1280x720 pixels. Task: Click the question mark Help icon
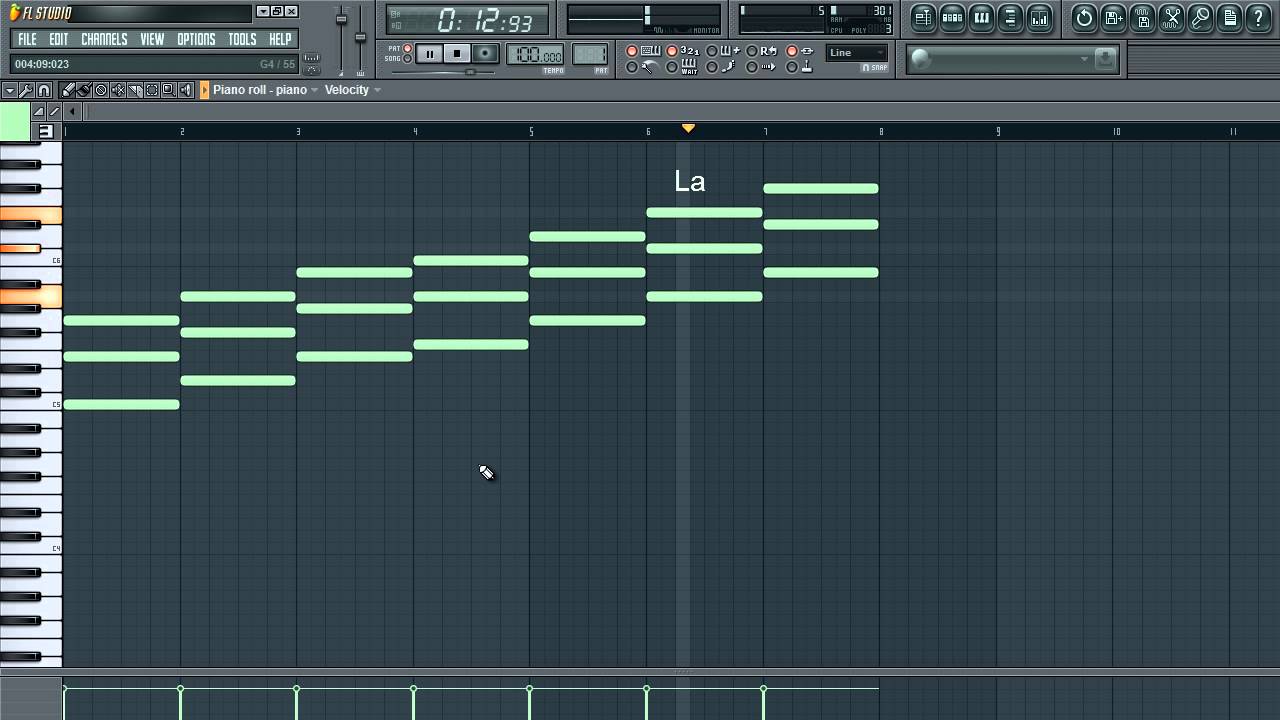1258,17
